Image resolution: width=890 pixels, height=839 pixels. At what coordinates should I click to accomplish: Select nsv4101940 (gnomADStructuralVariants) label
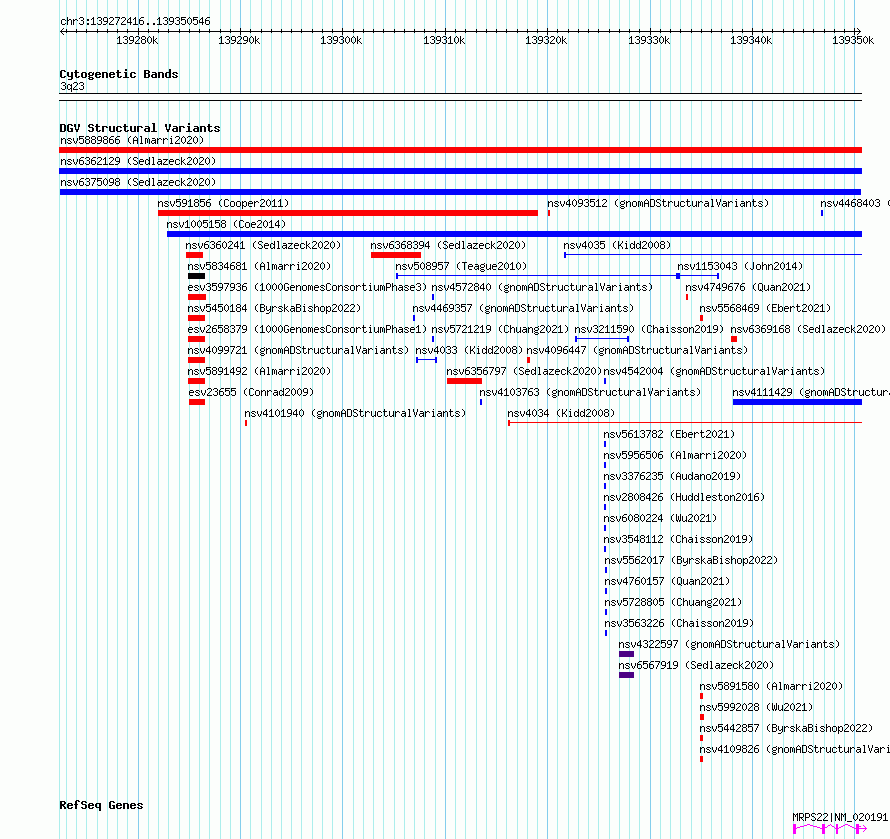[355, 413]
